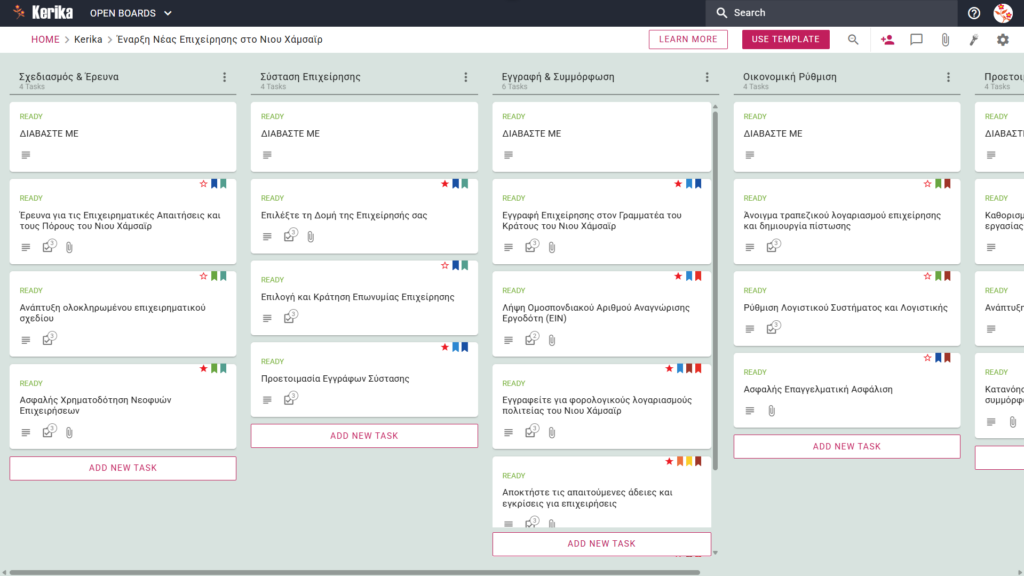
Task: Open the attachment icon on Ασφαλής Χρηματοδότηση card
Action: click(69, 432)
